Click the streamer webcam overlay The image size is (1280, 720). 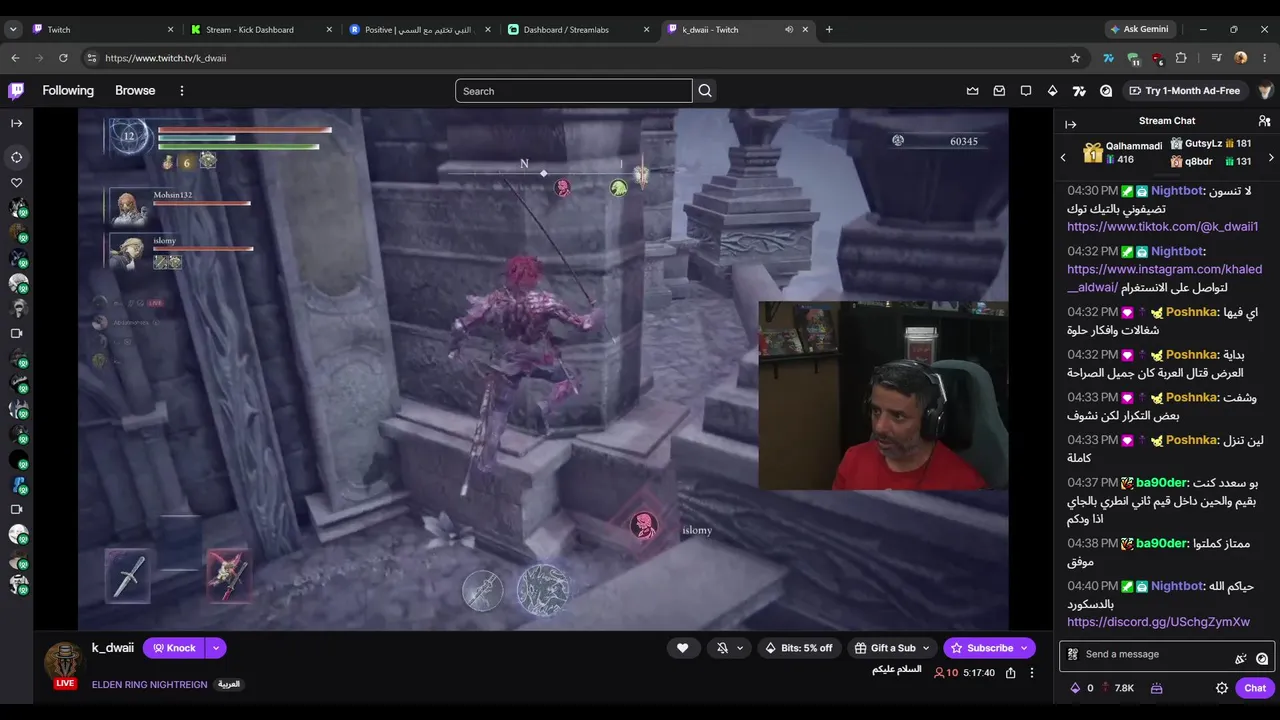tap(883, 396)
